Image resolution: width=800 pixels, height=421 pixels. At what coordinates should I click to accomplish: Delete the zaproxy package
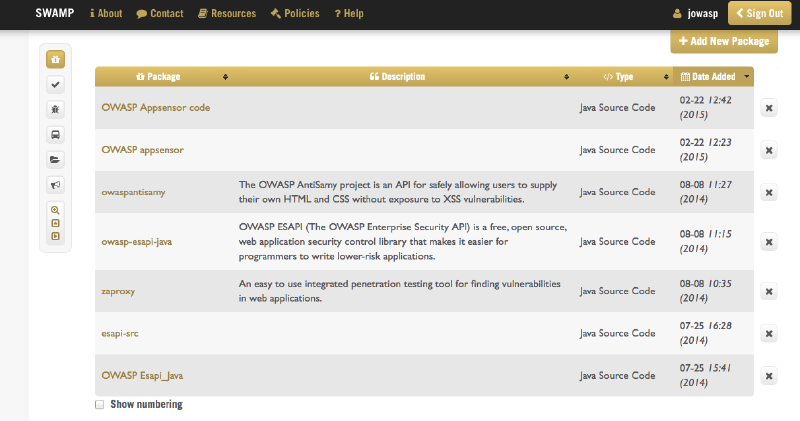point(769,291)
